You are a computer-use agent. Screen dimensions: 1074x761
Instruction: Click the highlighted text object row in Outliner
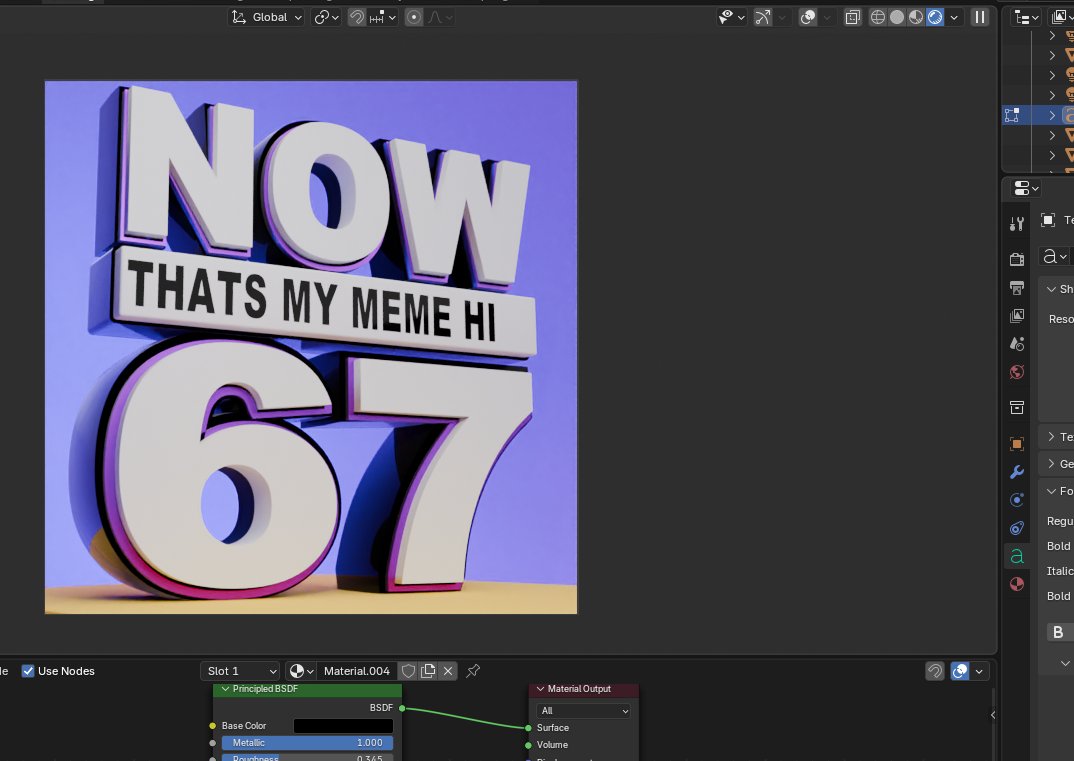[x=1038, y=115]
